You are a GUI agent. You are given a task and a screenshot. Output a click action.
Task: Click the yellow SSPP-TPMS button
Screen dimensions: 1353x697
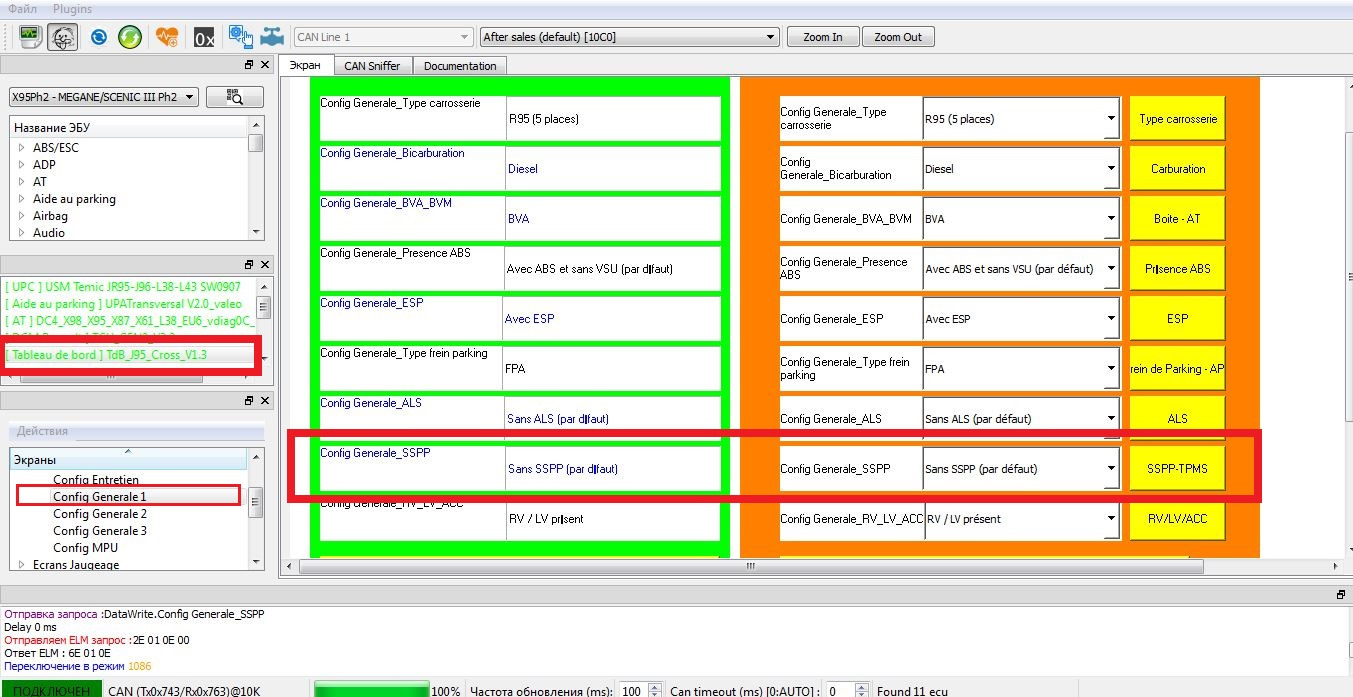click(1178, 469)
